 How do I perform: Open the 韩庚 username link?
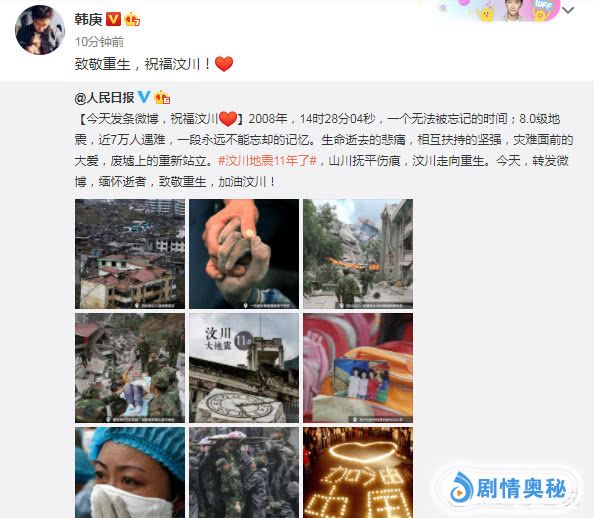point(88,19)
